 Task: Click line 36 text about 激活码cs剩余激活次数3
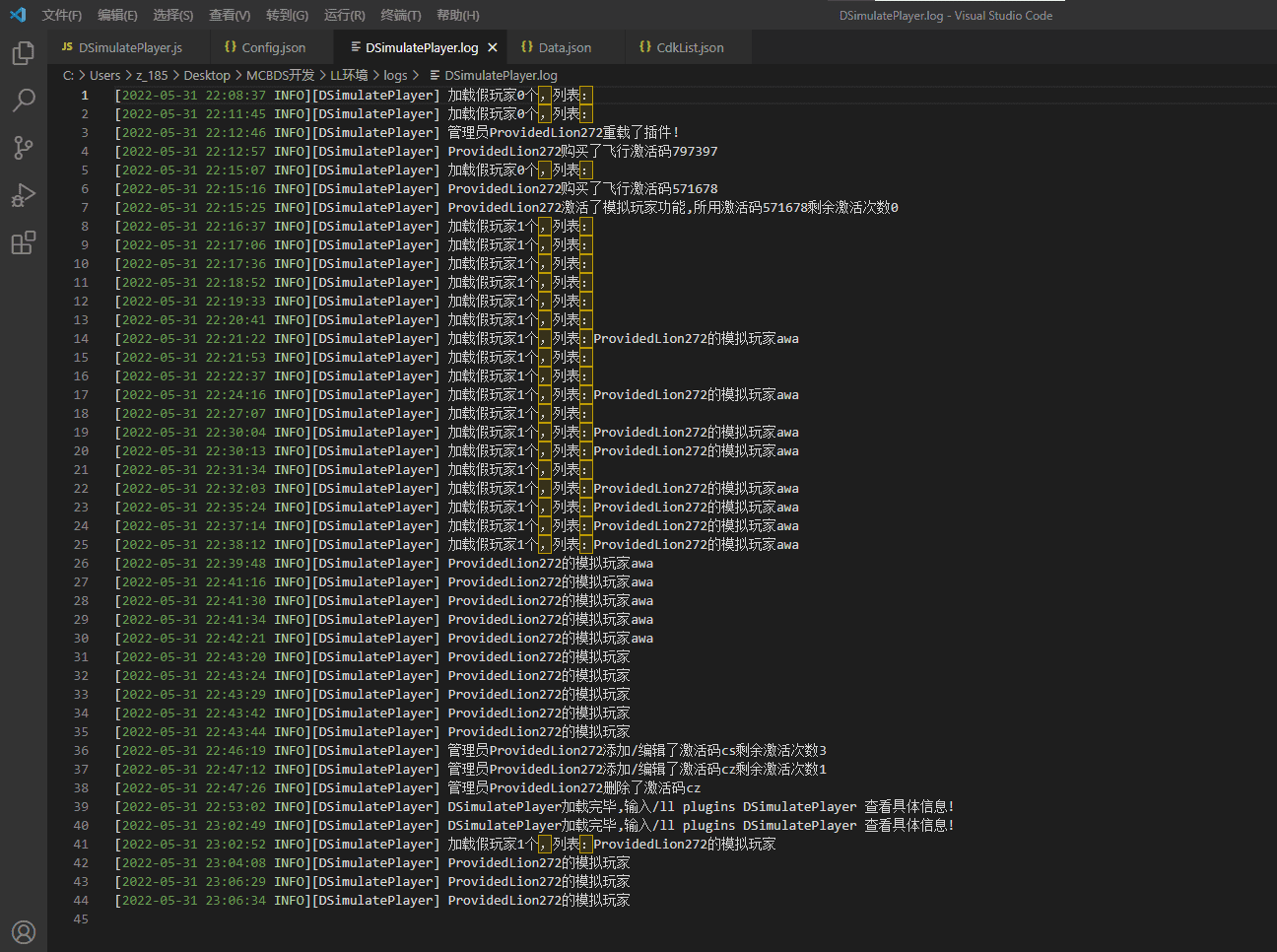637,751
